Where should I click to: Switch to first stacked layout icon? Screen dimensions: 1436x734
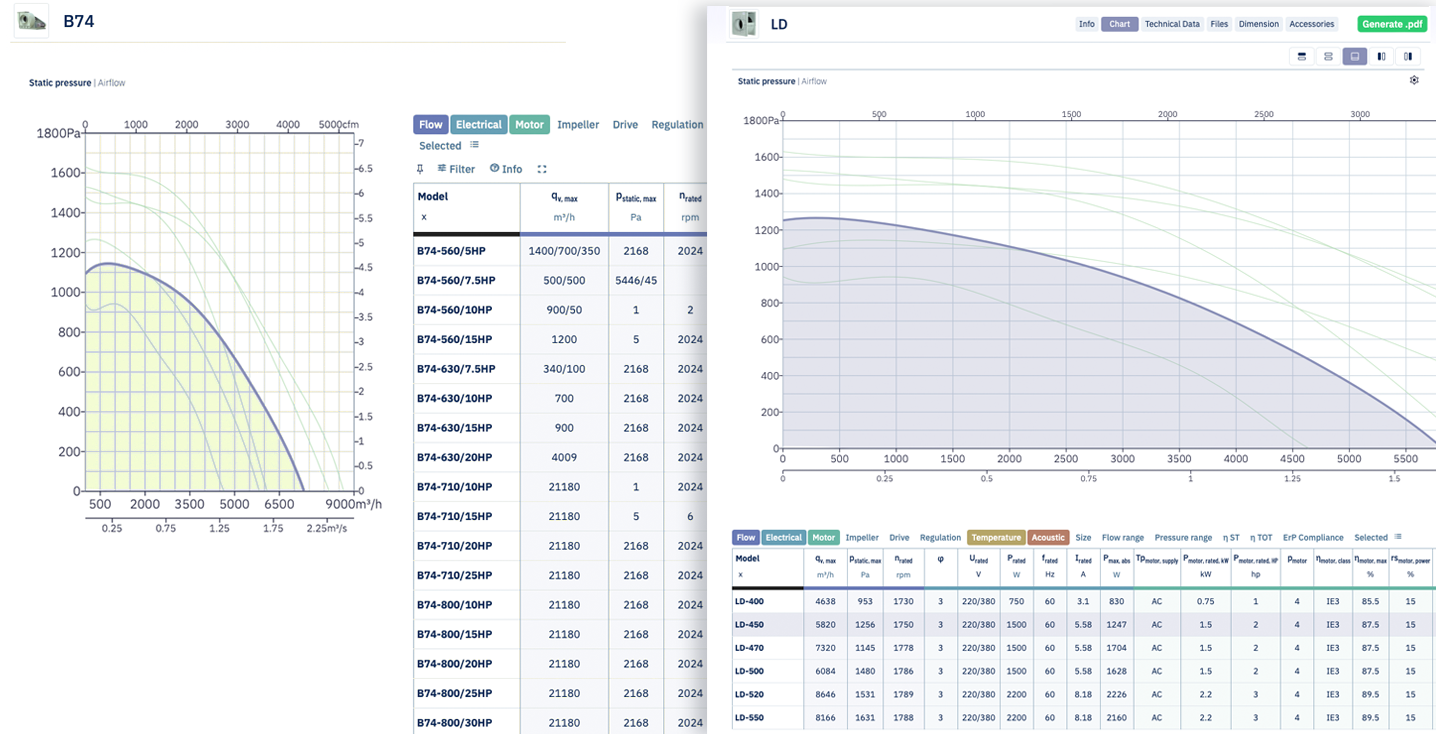[x=1302, y=56]
